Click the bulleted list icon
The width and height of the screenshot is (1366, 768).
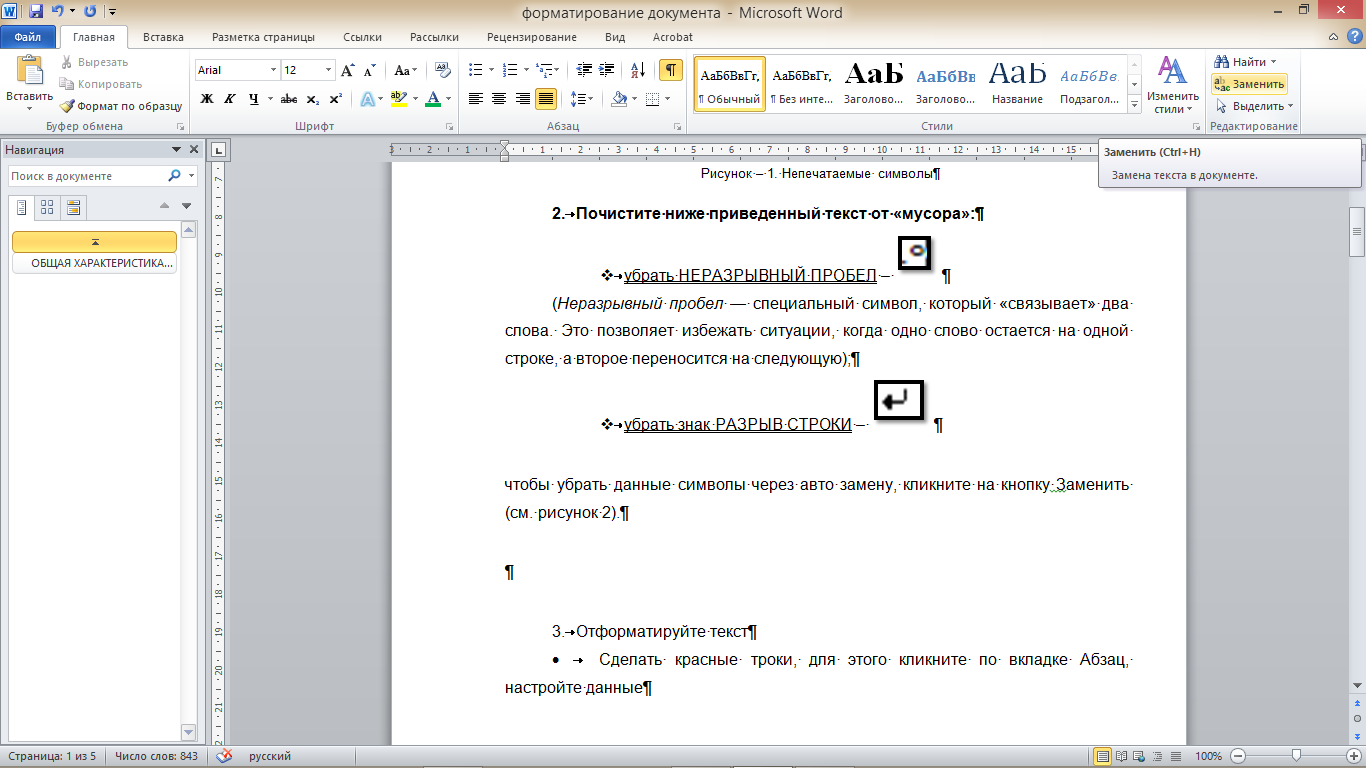point(475,70)
